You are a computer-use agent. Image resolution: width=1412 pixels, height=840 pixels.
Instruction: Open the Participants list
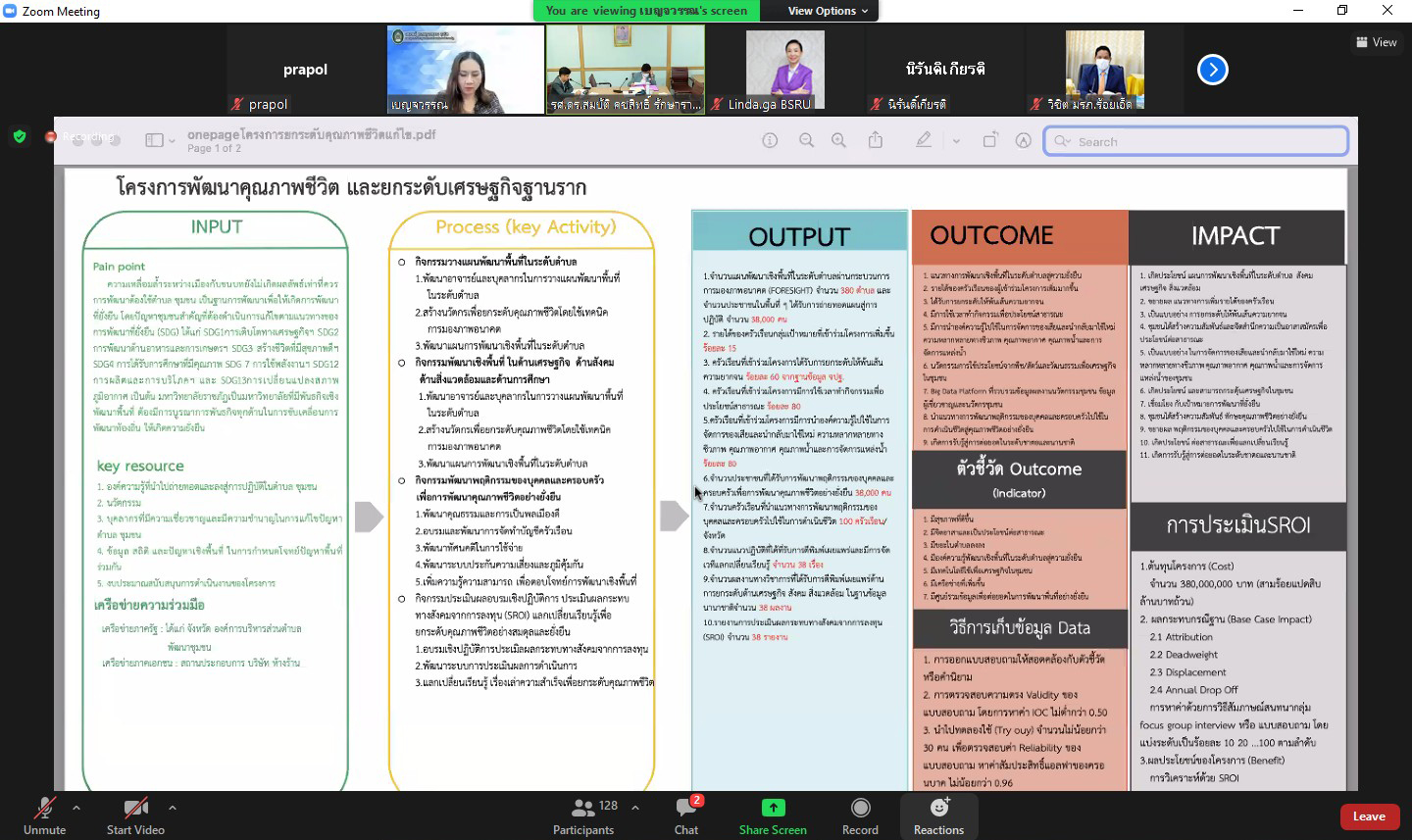tap(584, 815)
